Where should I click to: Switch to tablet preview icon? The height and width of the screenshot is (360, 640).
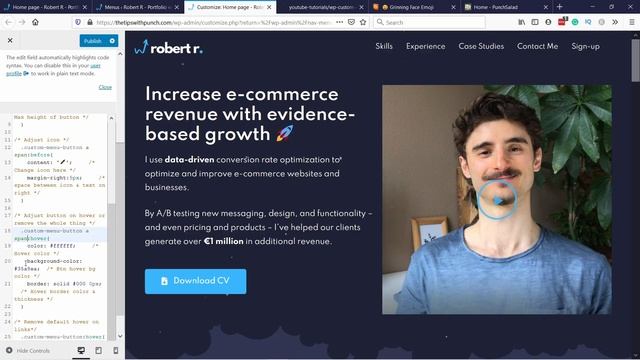click(98, 351)
